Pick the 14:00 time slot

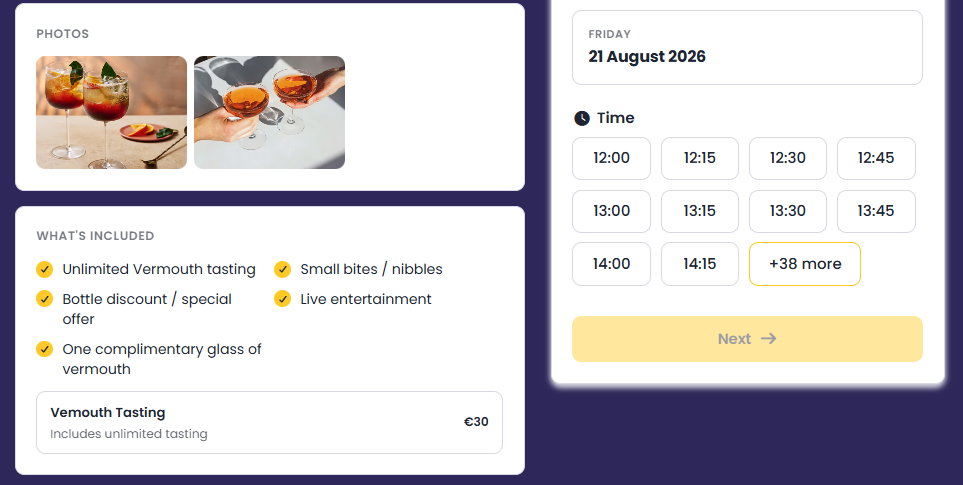[611, 264]
